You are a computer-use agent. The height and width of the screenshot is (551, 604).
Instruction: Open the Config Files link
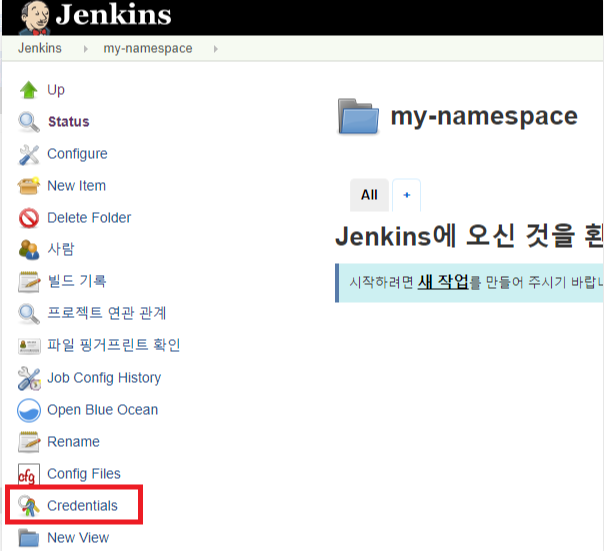click(84, 474)
